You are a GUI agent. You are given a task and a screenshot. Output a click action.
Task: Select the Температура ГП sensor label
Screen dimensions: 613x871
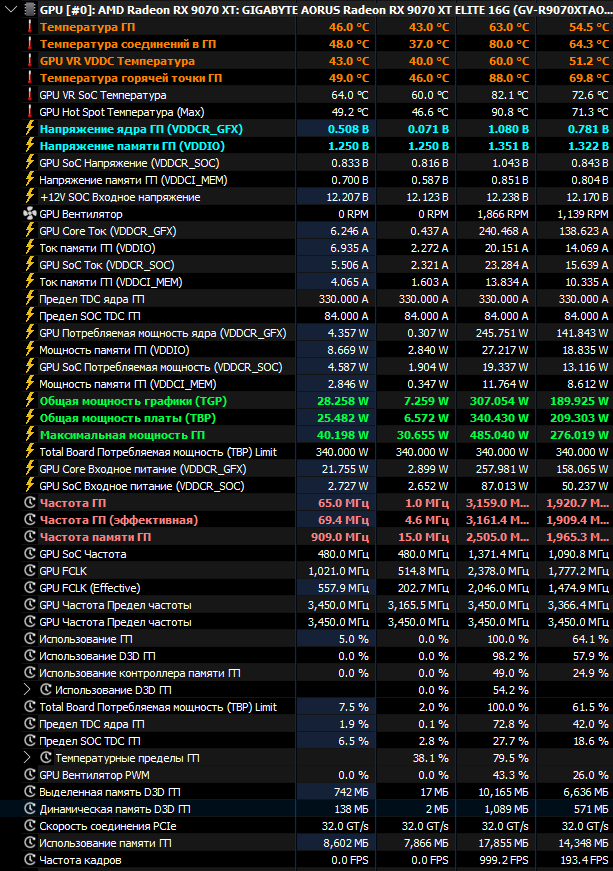point(87,27)
